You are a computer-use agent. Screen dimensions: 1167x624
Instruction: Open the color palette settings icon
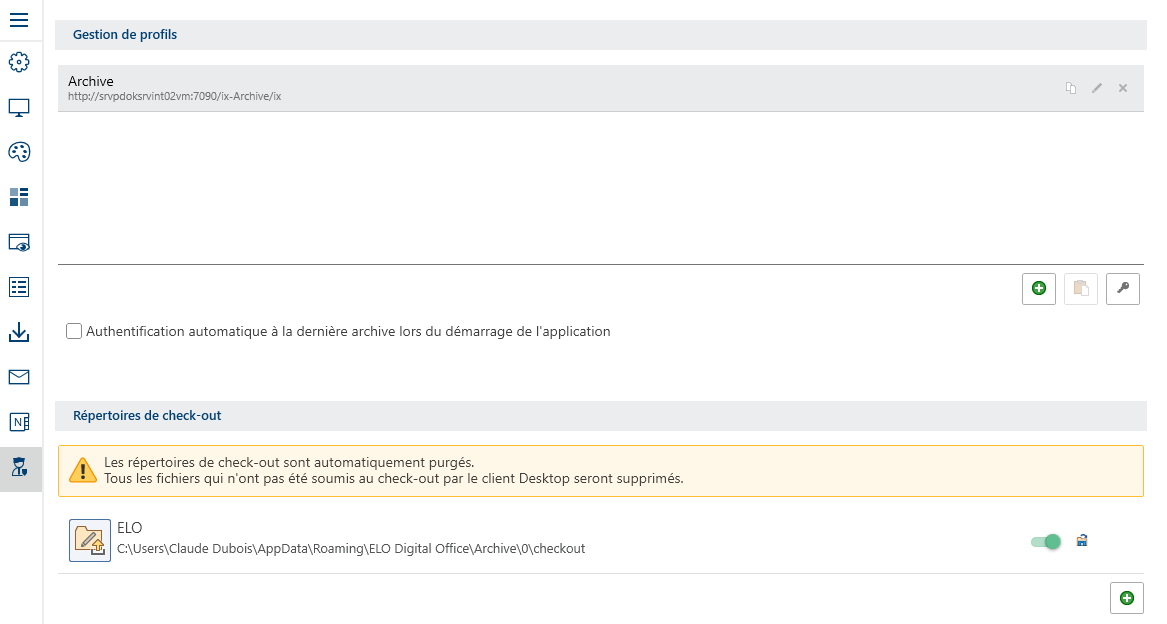click(19, 152)
